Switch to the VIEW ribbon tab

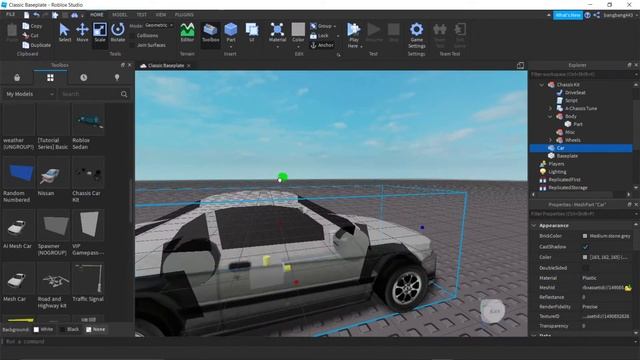pyautogui.click(x=161, y=15)
